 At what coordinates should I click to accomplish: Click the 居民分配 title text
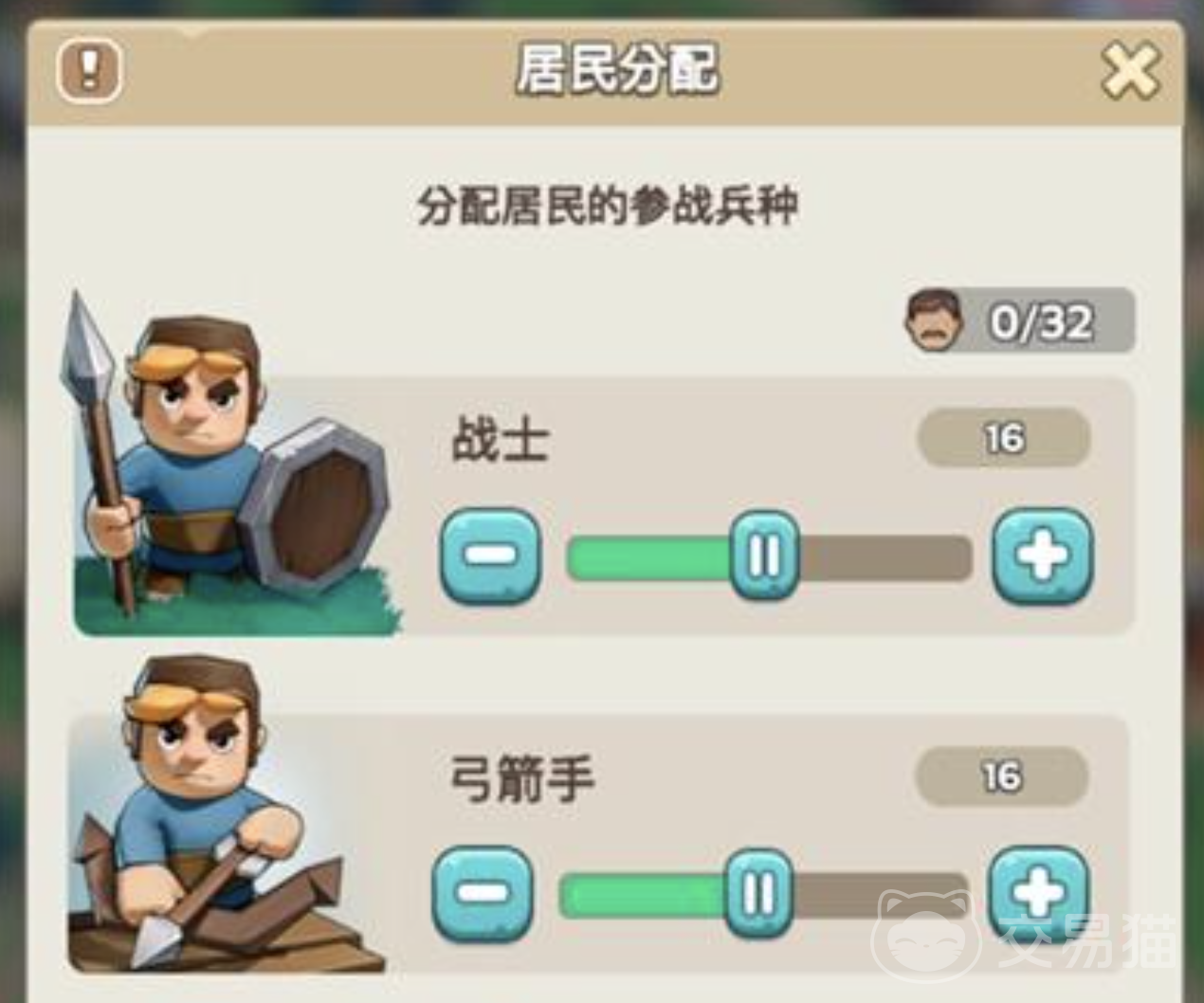(x=617, y=70)
